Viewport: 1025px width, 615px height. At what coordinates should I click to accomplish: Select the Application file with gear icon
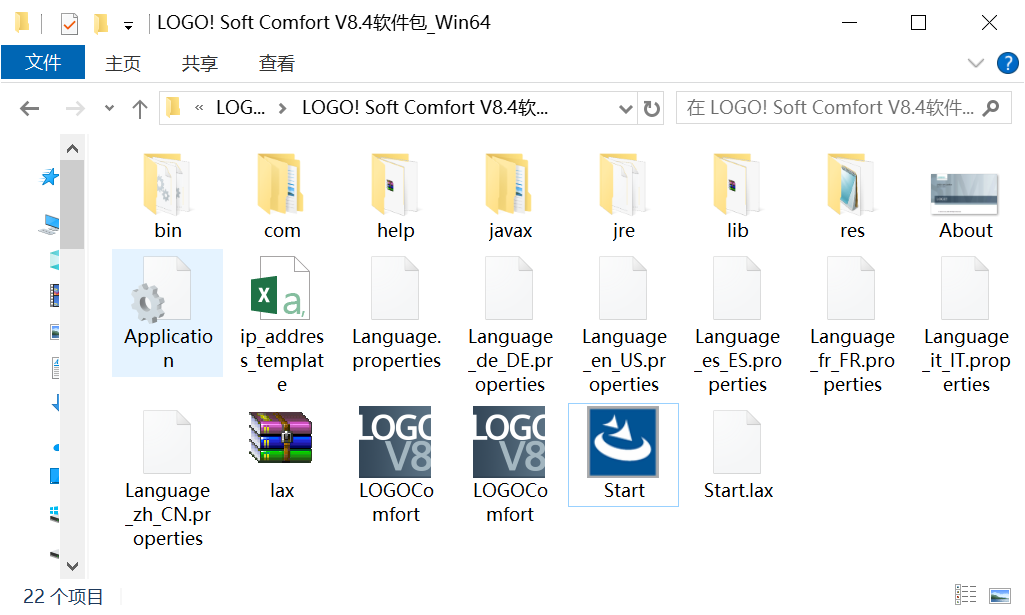point(167,313)
